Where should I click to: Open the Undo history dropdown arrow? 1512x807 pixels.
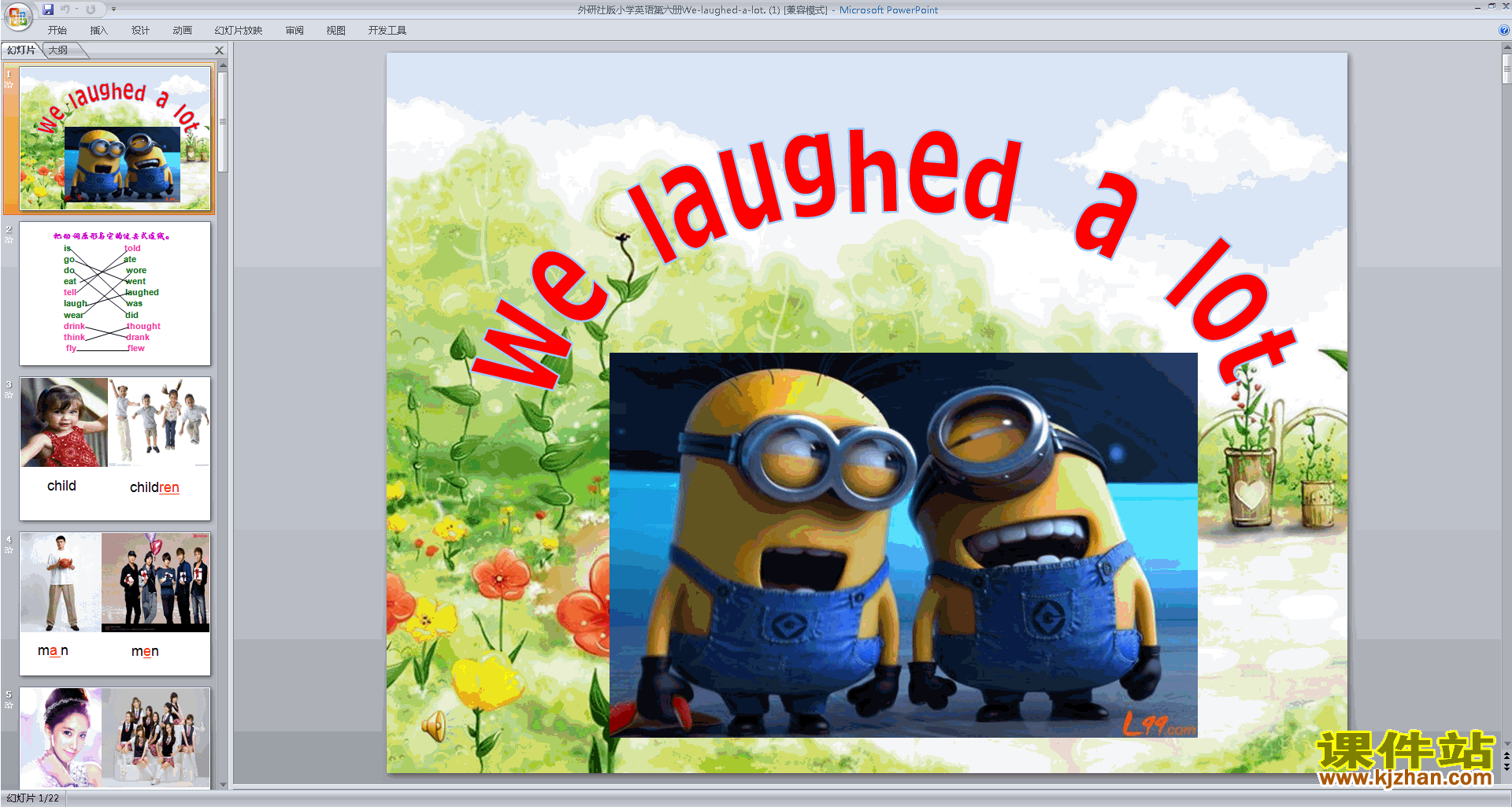(77, 9)
